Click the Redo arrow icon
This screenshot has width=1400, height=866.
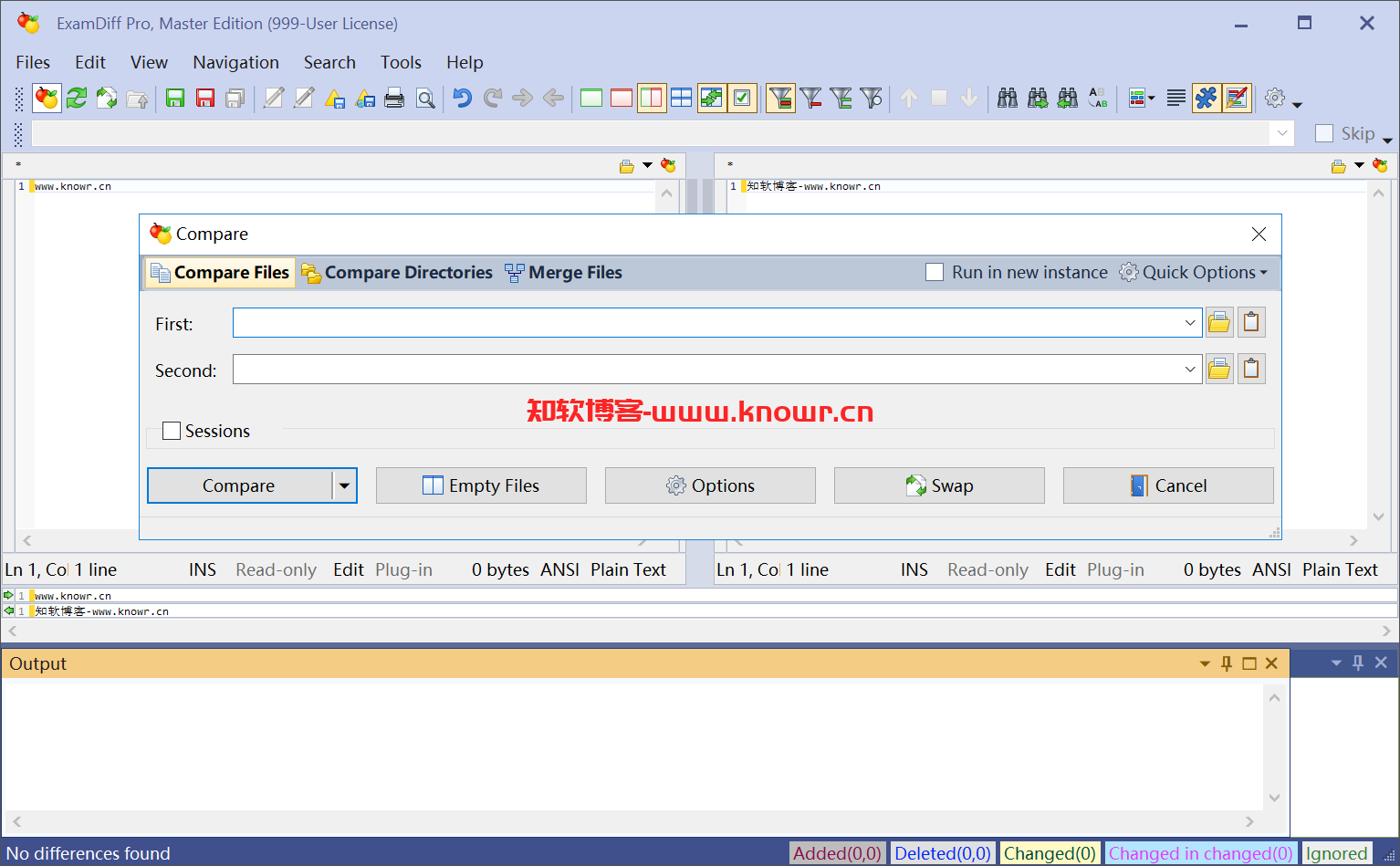coord(493,98)
